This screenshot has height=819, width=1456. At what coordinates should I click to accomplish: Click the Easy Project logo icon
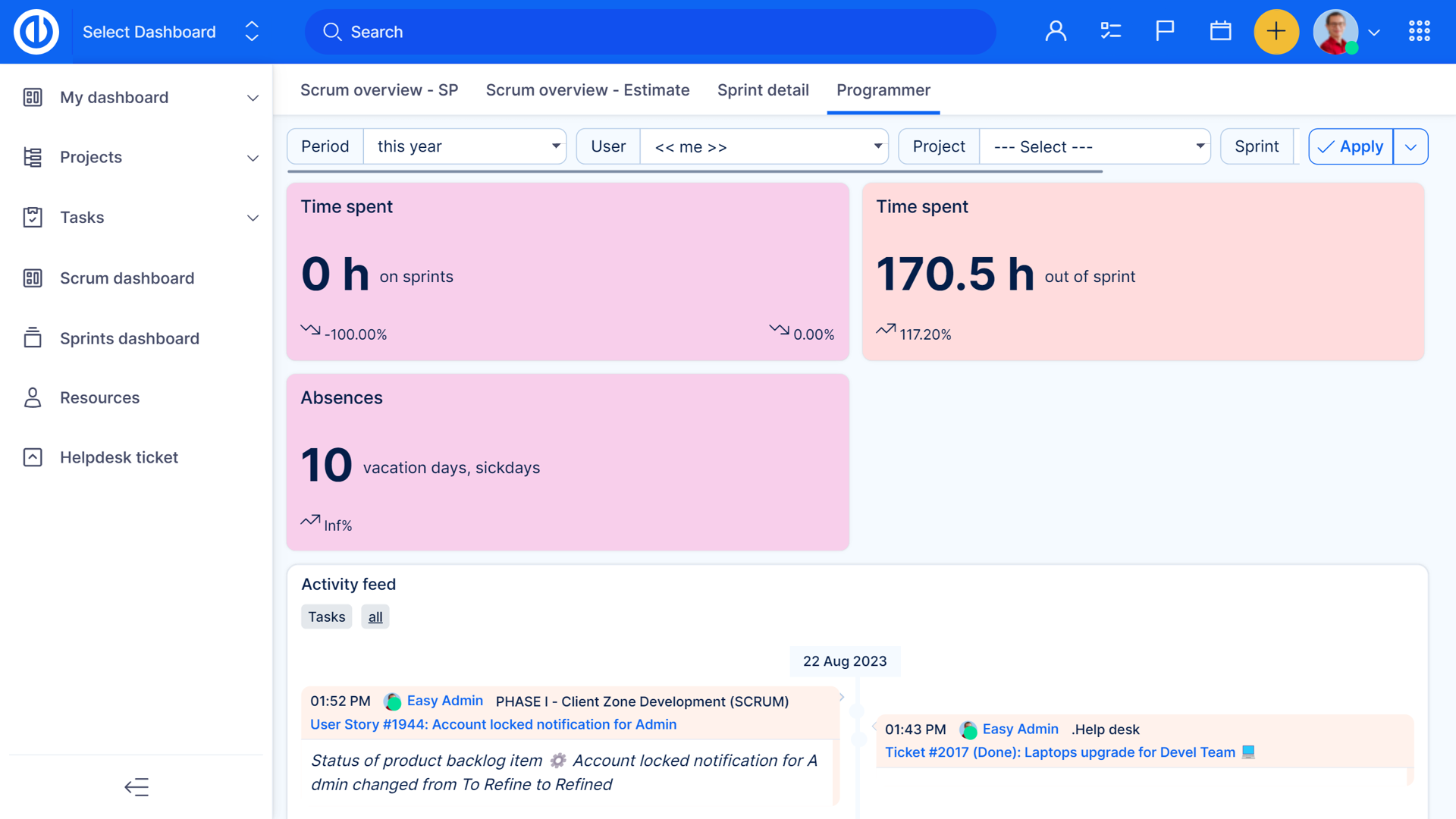pyautogui.click(x=36, y=32)
